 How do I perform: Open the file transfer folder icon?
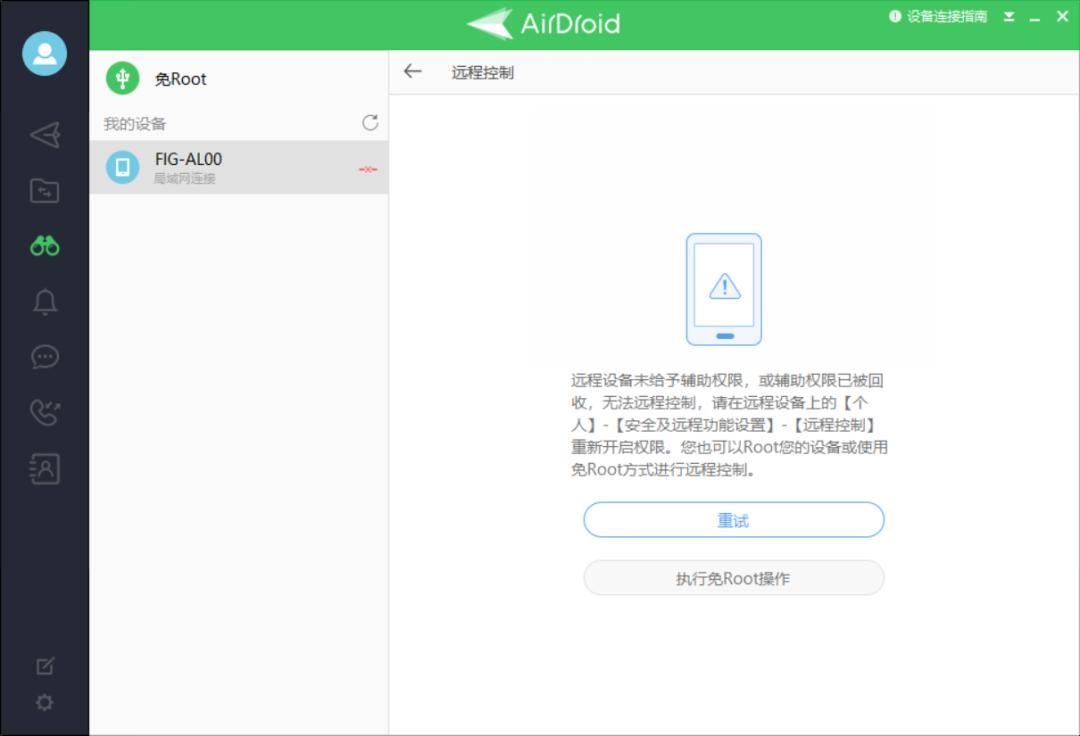43,190
